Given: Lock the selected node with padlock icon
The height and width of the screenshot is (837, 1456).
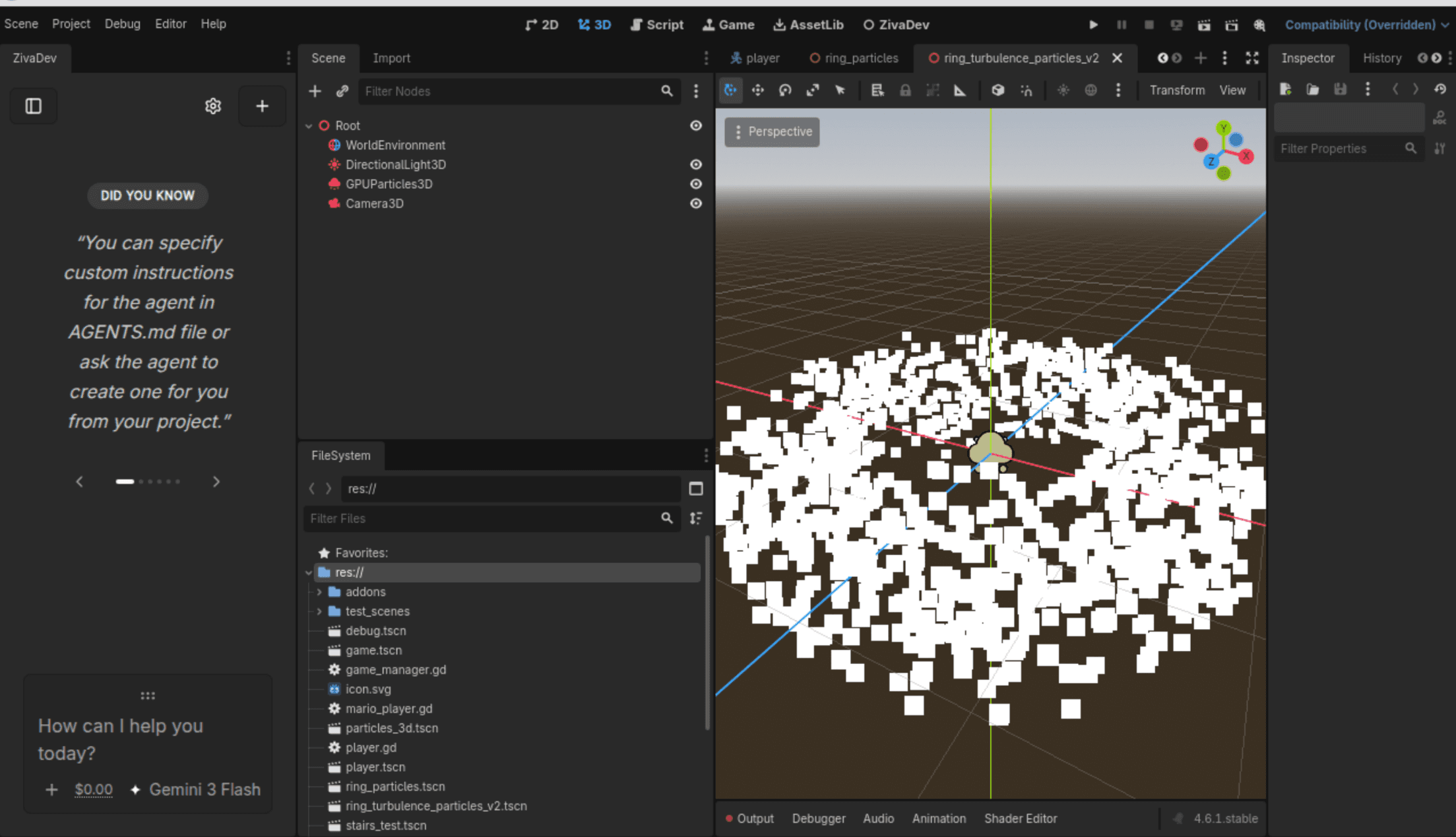Looking at the screenshot, I should pos(905,90).
